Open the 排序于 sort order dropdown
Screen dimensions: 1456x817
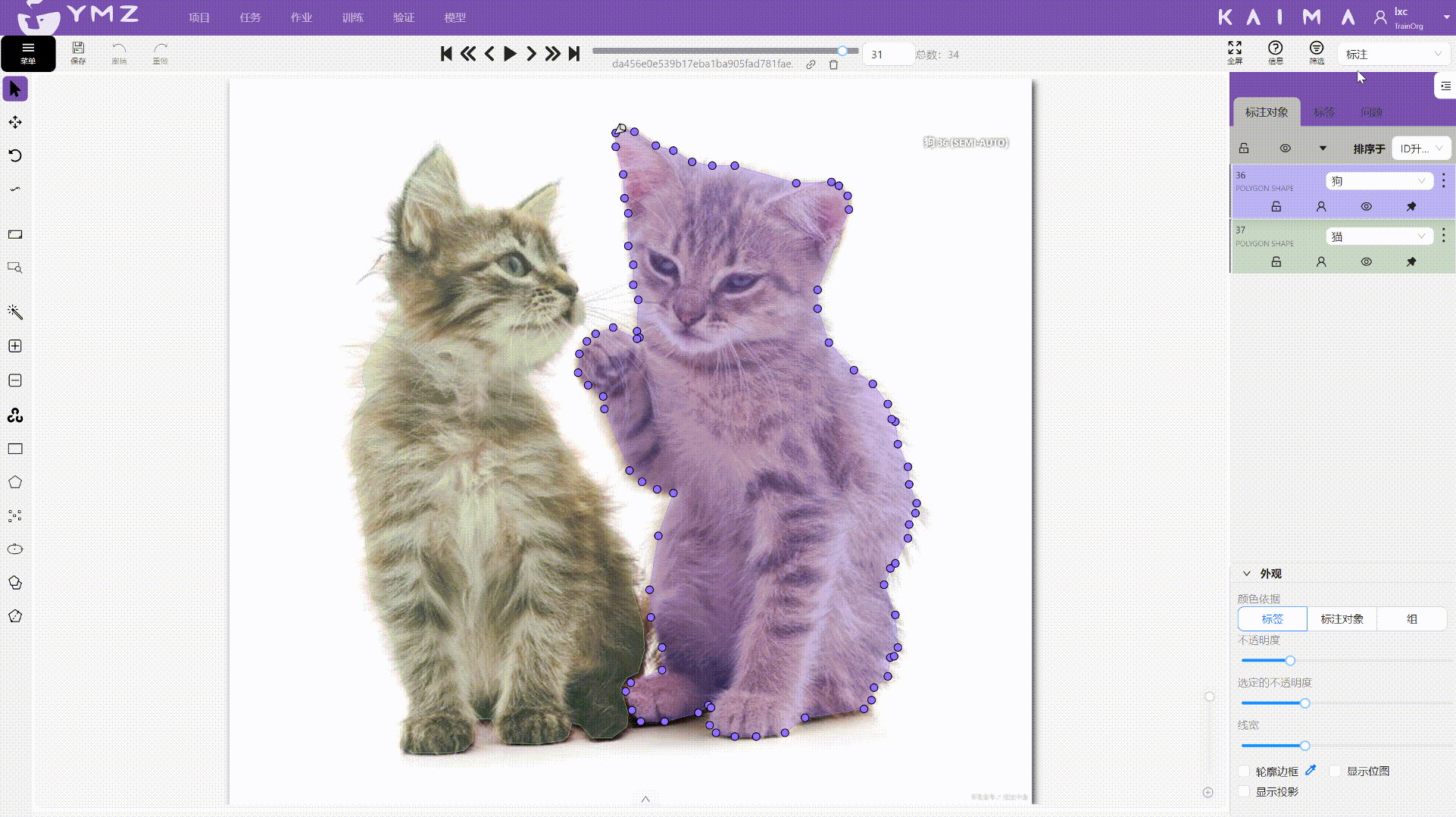[1420, 149]
